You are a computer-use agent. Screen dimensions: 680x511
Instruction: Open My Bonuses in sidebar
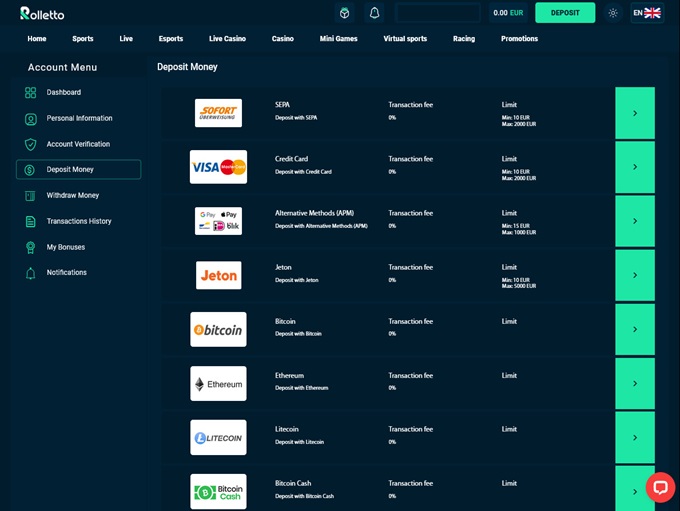coord(65,247)
